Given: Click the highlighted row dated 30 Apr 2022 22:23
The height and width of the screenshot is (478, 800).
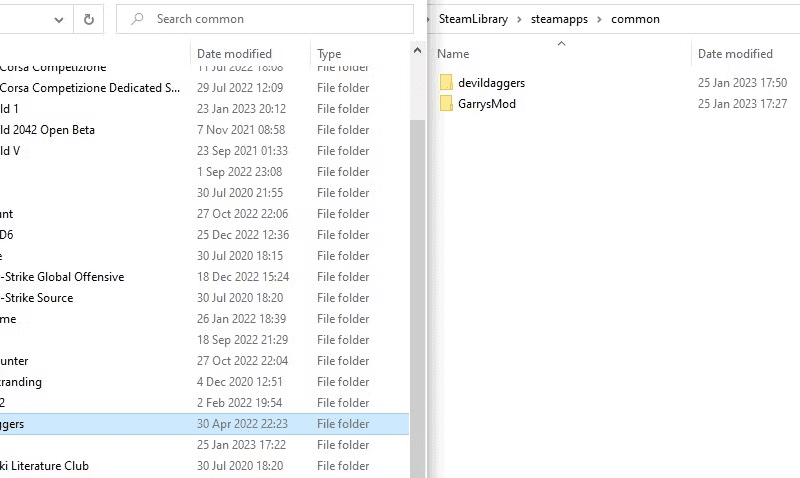Looking at the screenshot, I should tap(204, 423).
